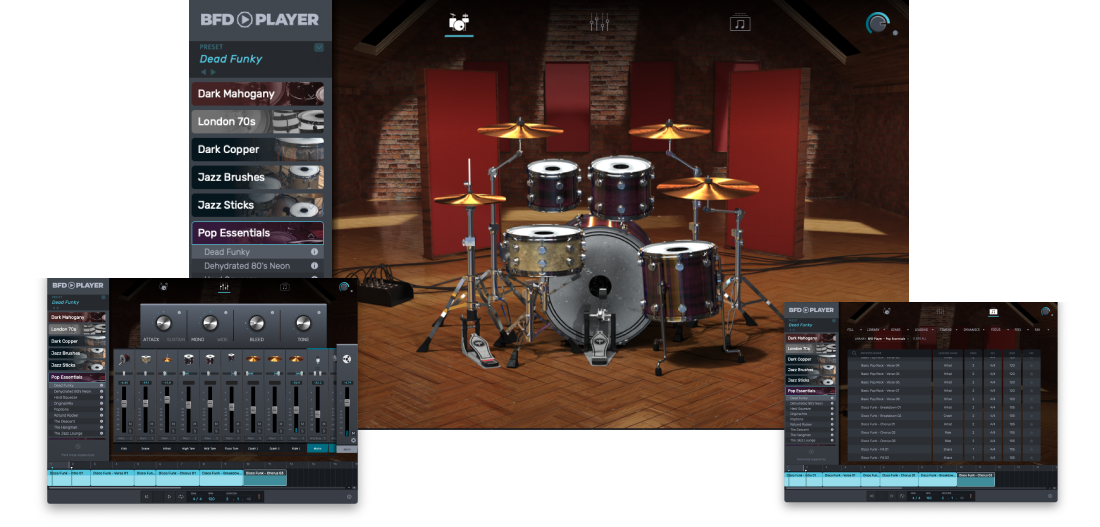Show info for Dead Funky preset in main window

pos(314,252)
